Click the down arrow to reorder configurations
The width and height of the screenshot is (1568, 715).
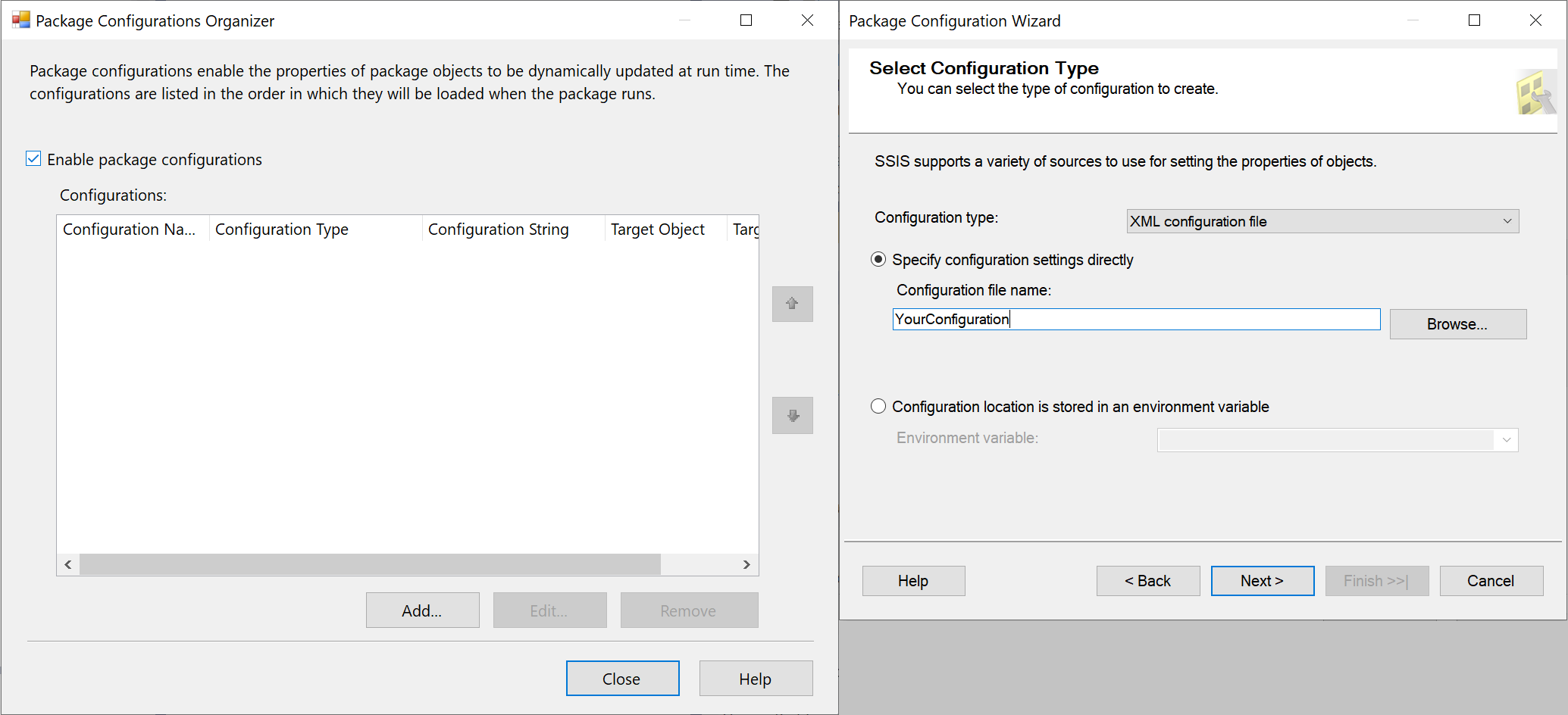point(791,415)
